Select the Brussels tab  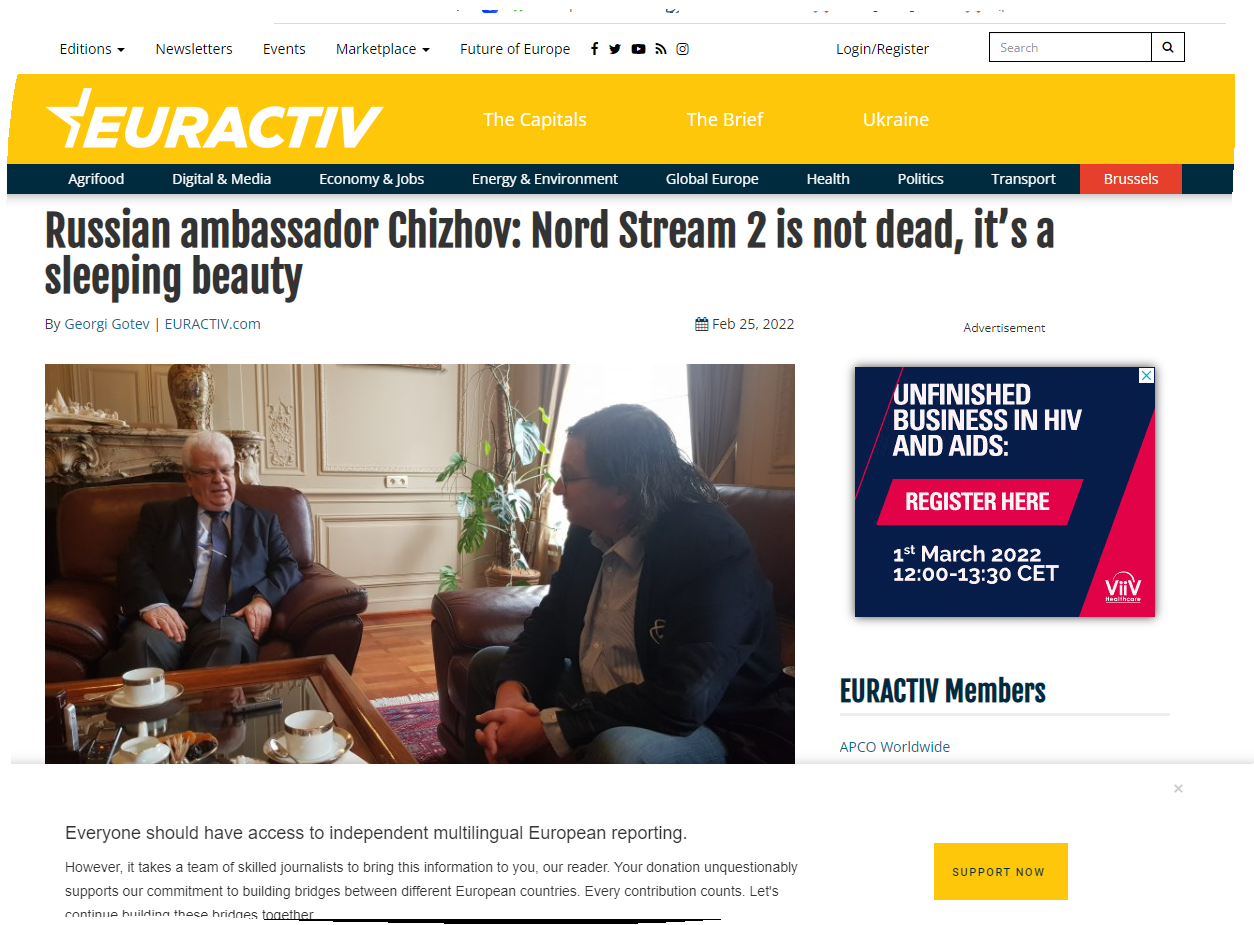click(1131, 179)
